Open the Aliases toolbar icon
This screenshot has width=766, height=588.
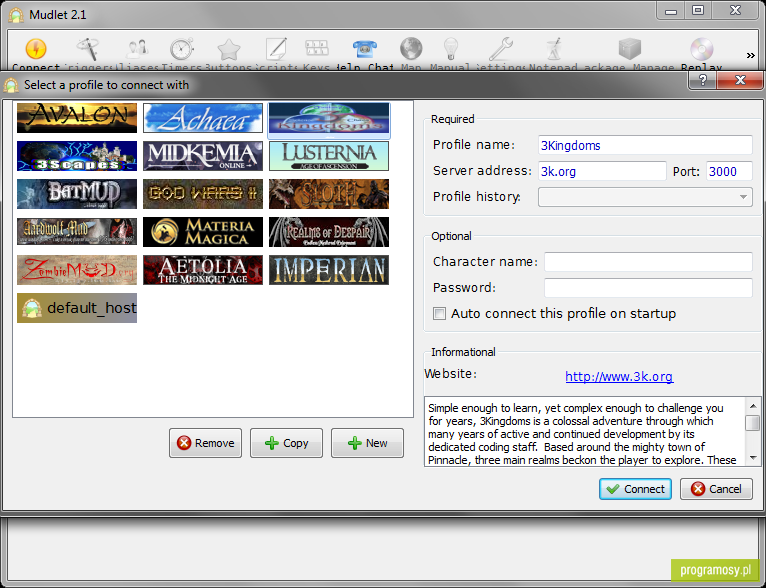coord(137,49)
